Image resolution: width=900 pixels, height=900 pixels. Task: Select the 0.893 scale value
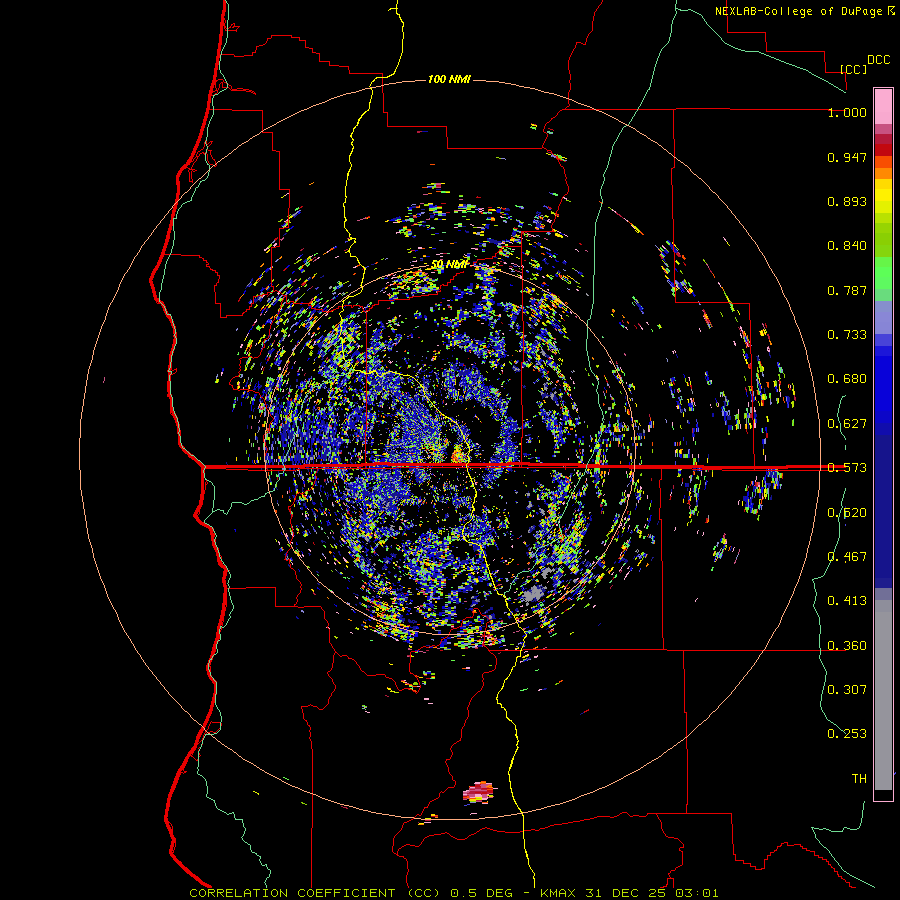[847, 201]
